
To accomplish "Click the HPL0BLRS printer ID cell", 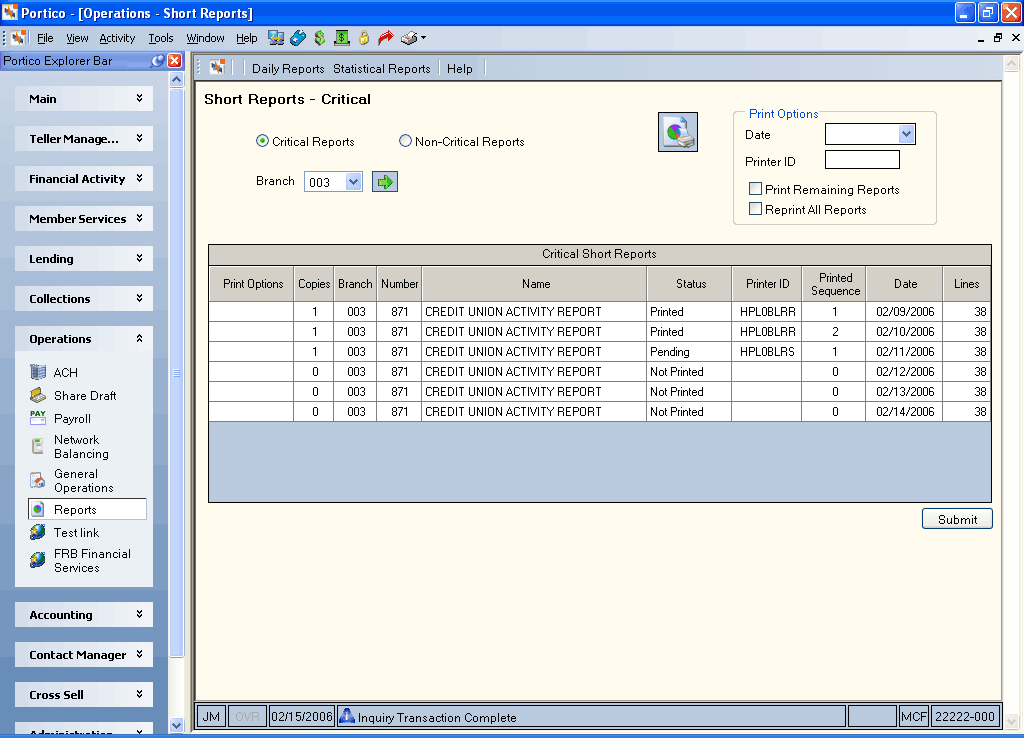I will (x=767, y=351).
